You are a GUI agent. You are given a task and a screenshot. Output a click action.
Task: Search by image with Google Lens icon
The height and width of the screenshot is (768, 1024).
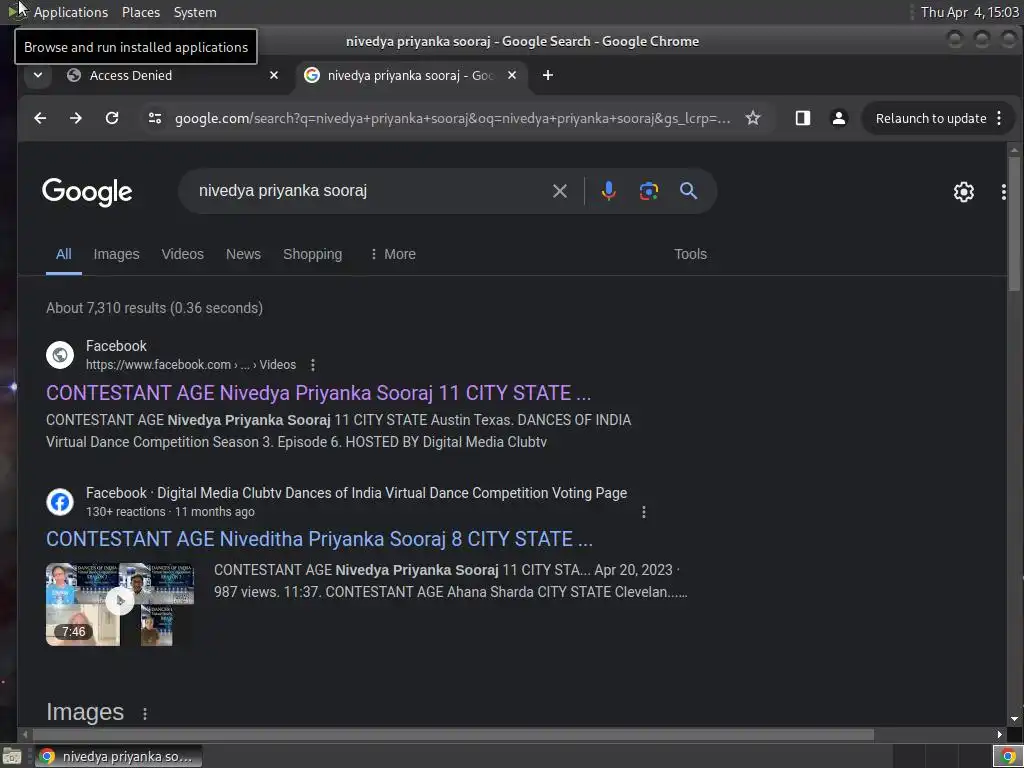tap(648, 191)
